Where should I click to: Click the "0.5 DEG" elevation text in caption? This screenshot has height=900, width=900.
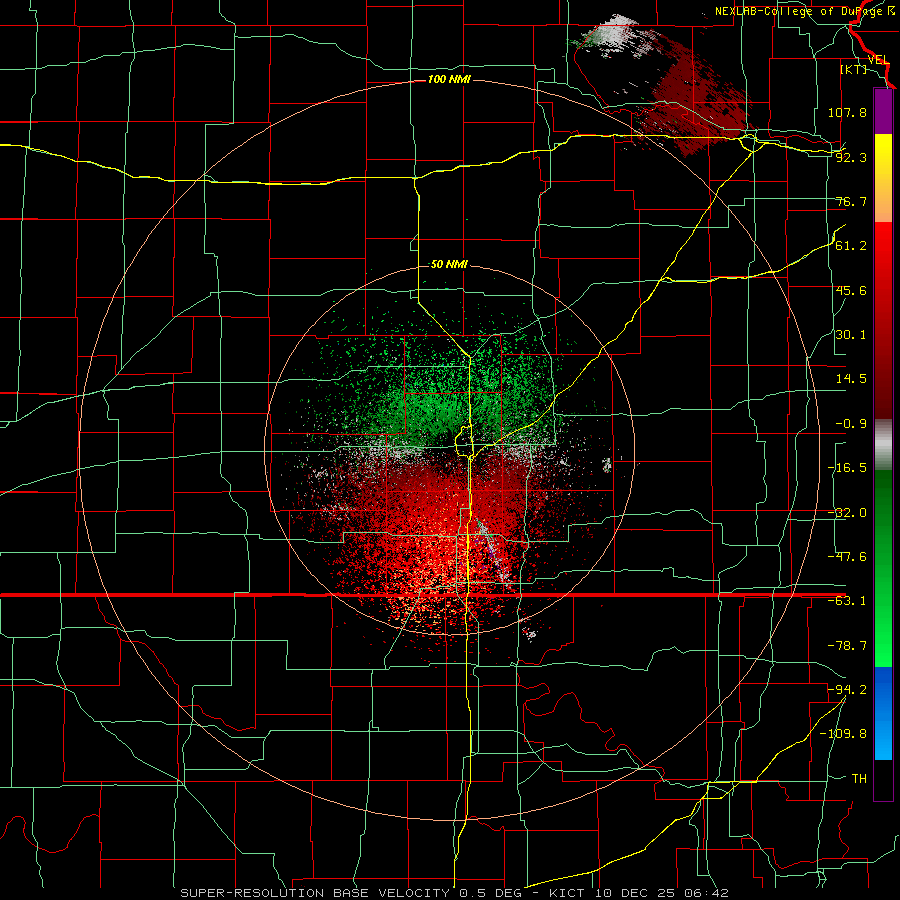pos(490,893)
